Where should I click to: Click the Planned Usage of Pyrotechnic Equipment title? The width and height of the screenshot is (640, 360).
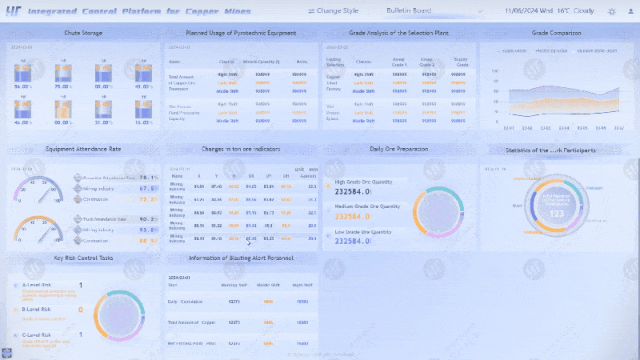tap(241, 33)
